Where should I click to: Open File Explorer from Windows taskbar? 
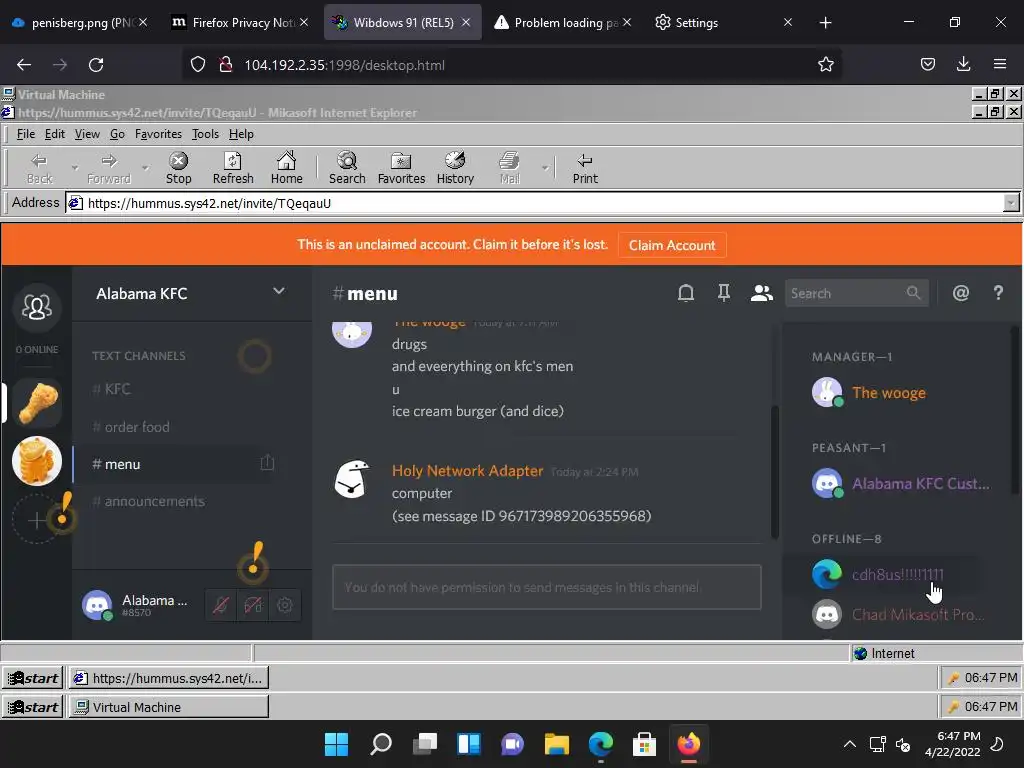pos(556,744)
